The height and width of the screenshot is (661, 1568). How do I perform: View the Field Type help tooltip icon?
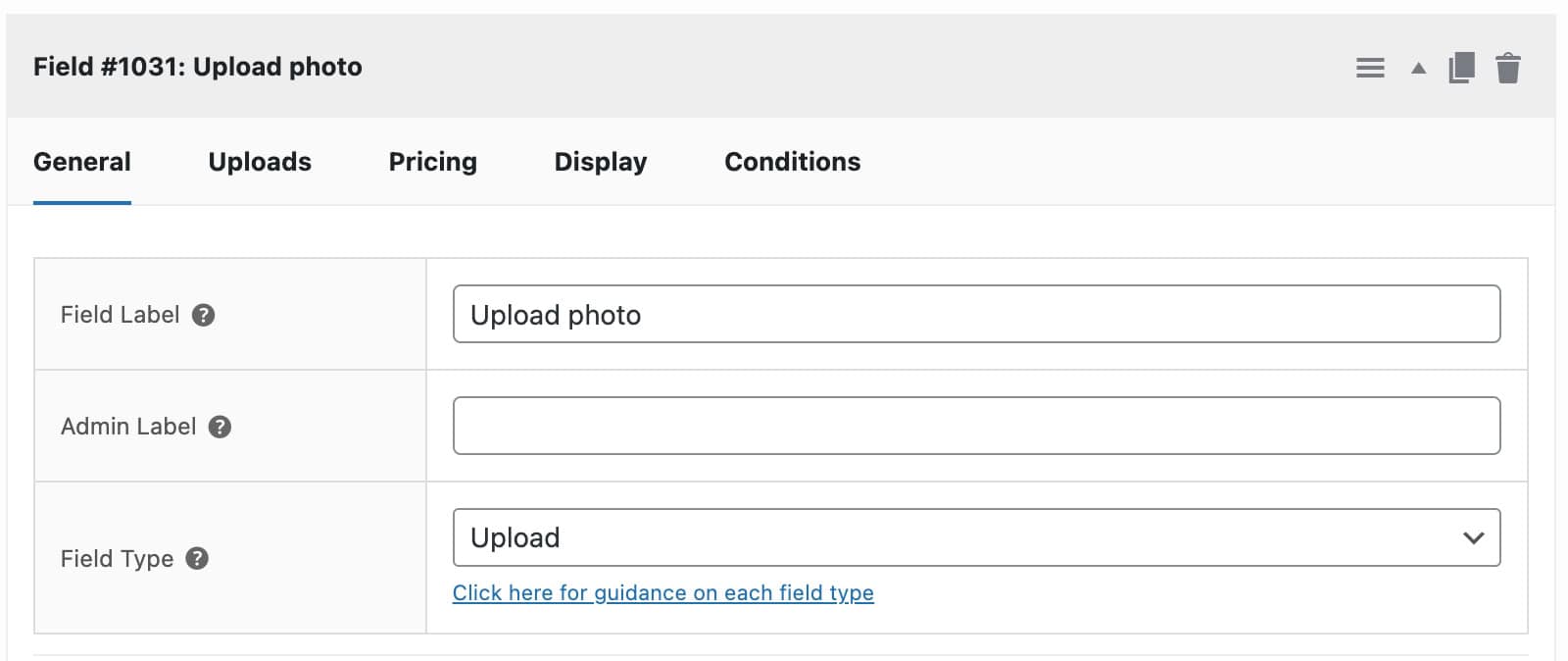(198, 558)
